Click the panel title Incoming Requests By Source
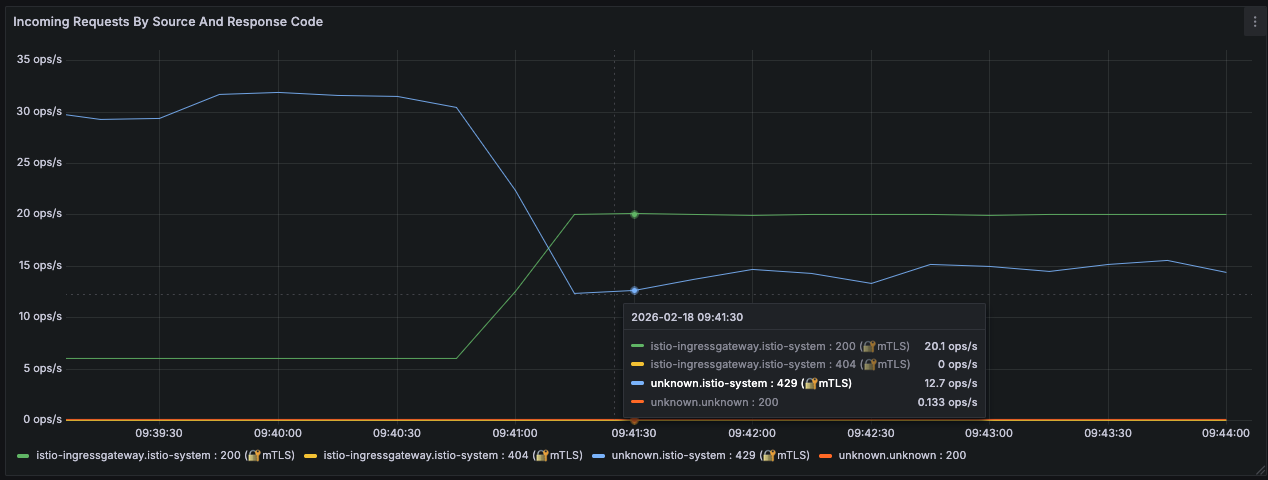 [168, 21]
